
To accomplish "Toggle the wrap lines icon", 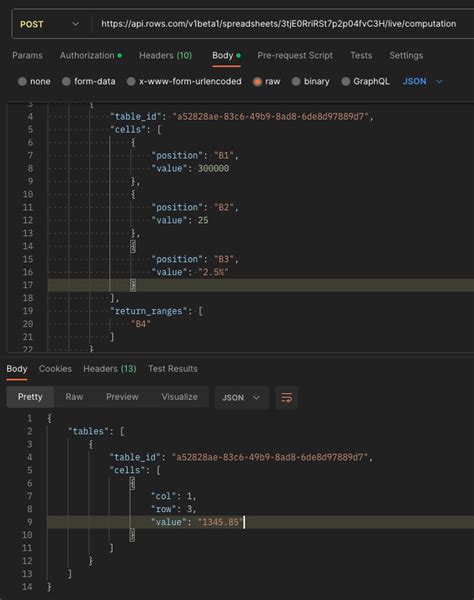I will [287, 398].
